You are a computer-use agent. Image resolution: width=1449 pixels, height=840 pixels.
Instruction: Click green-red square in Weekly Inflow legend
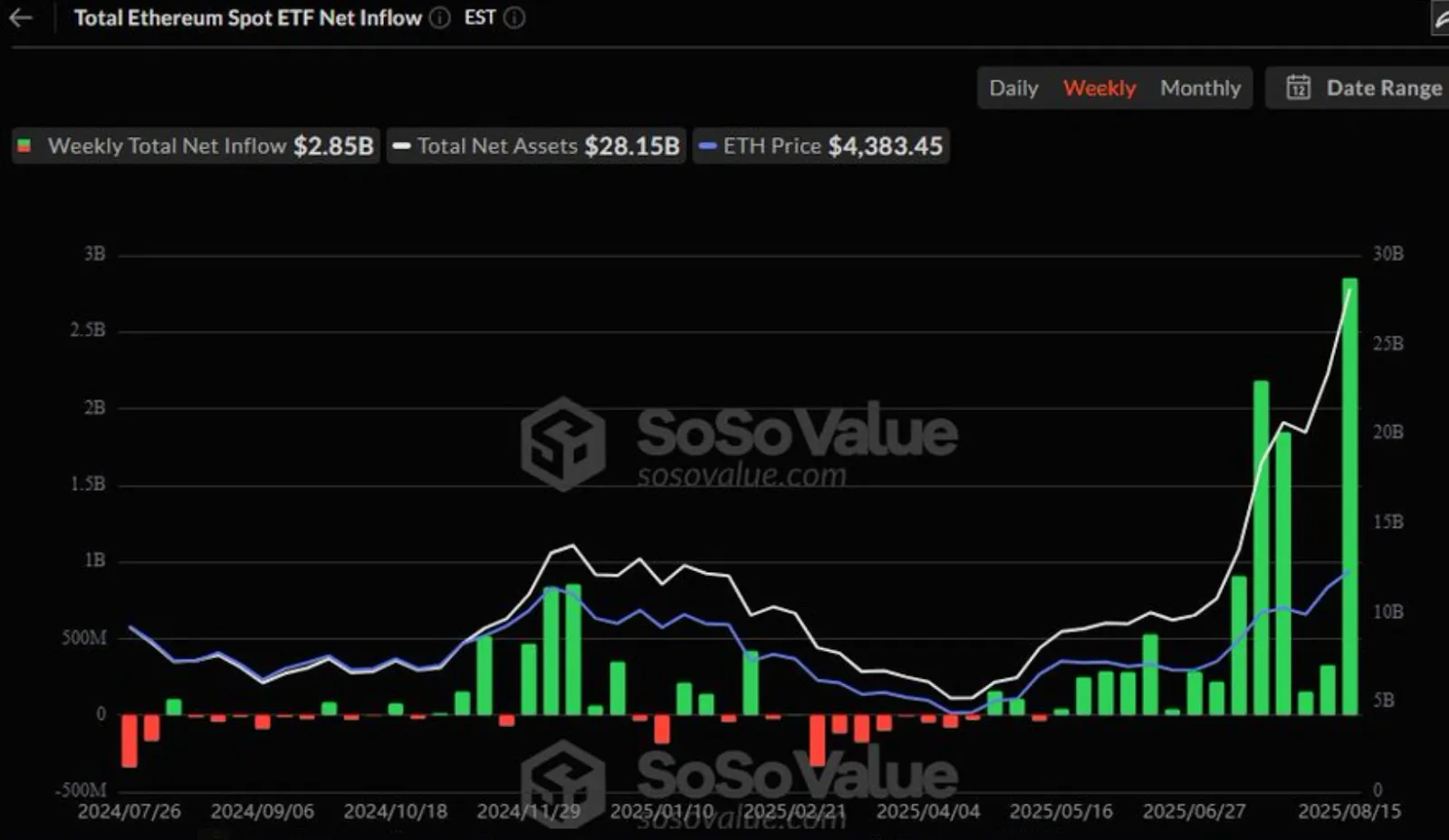coord(25,146)
